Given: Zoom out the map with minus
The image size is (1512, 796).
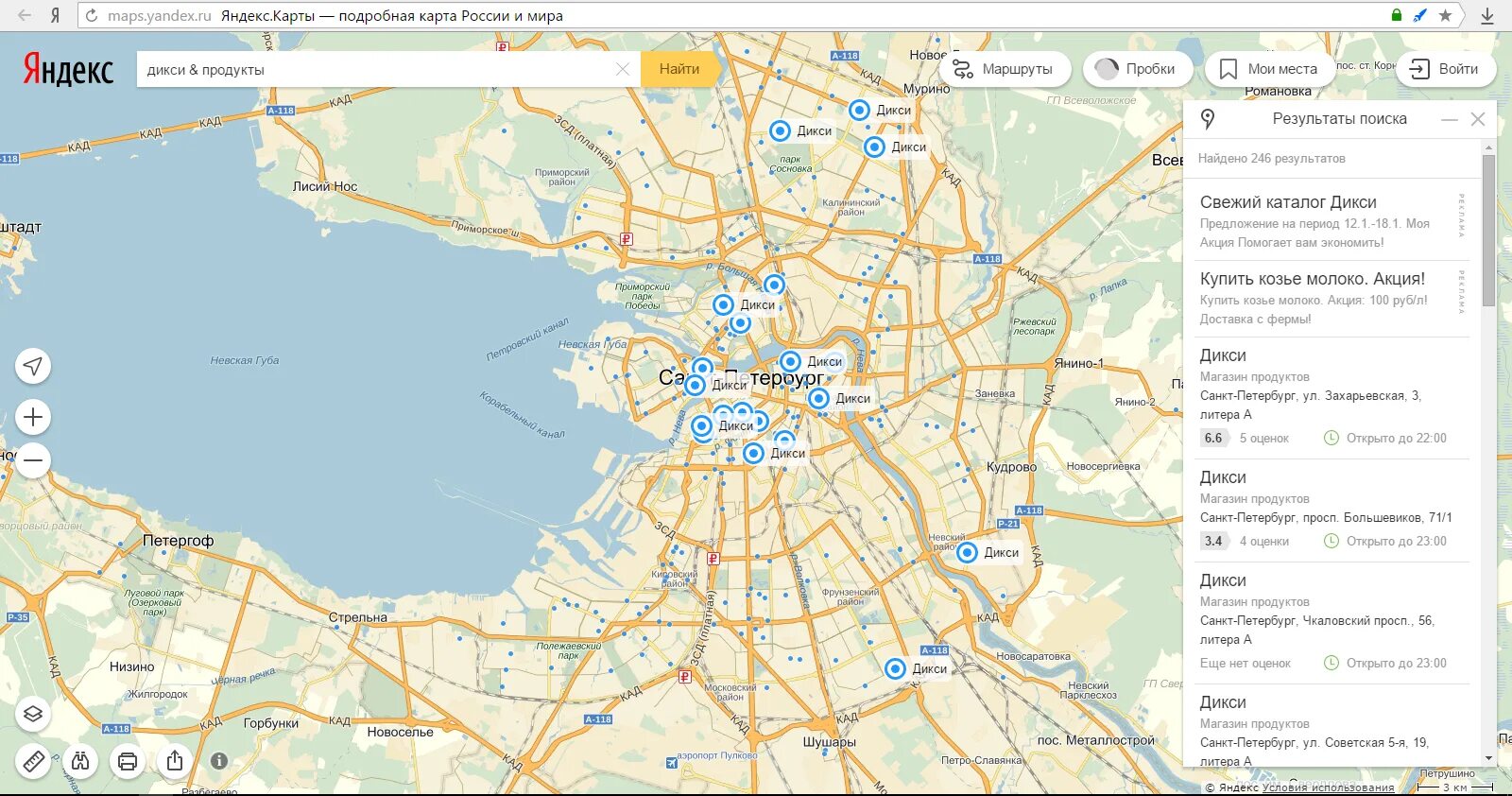Looking at the screenshot, I should [33, 460].
